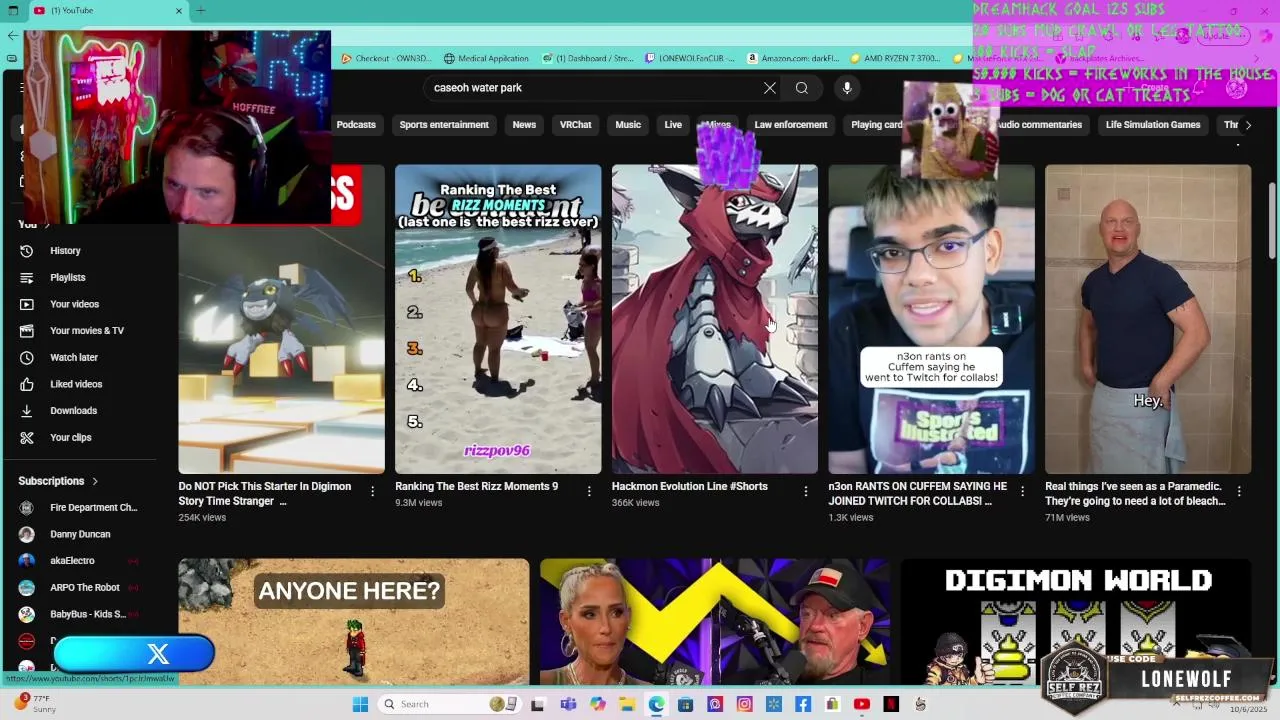The height and width of the screenshot is (720, 1280).
Task: Open more options for Hackmon Evolution Line short
Action: (x=806, y=491)
